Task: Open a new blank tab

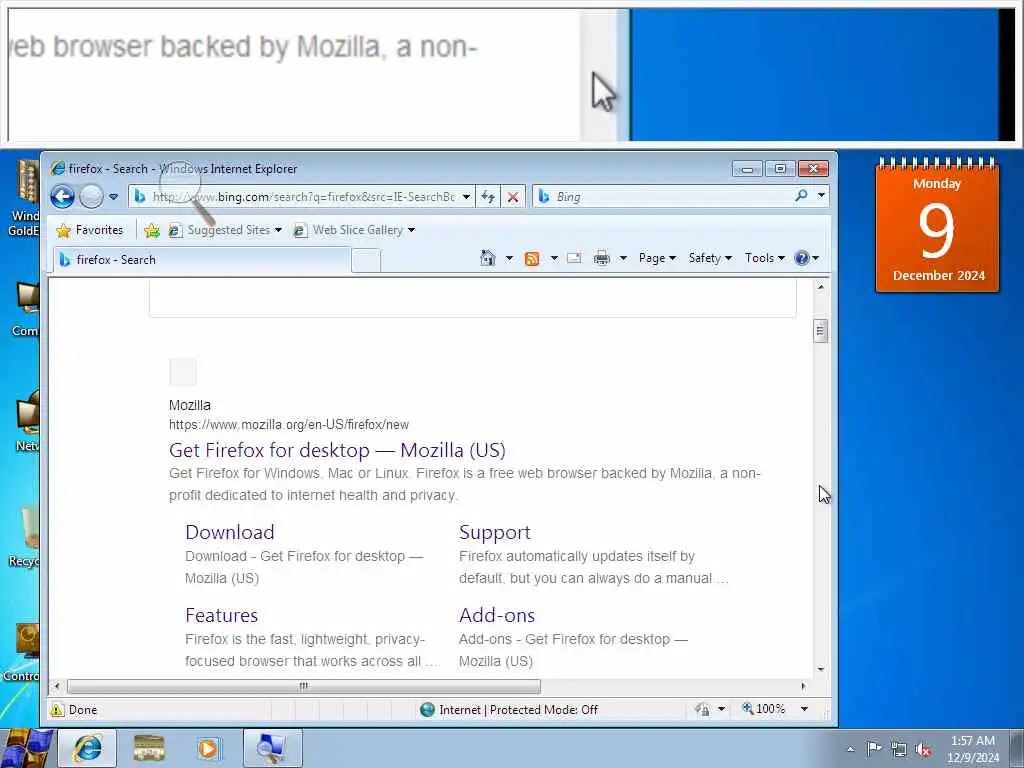Action: 366,261
